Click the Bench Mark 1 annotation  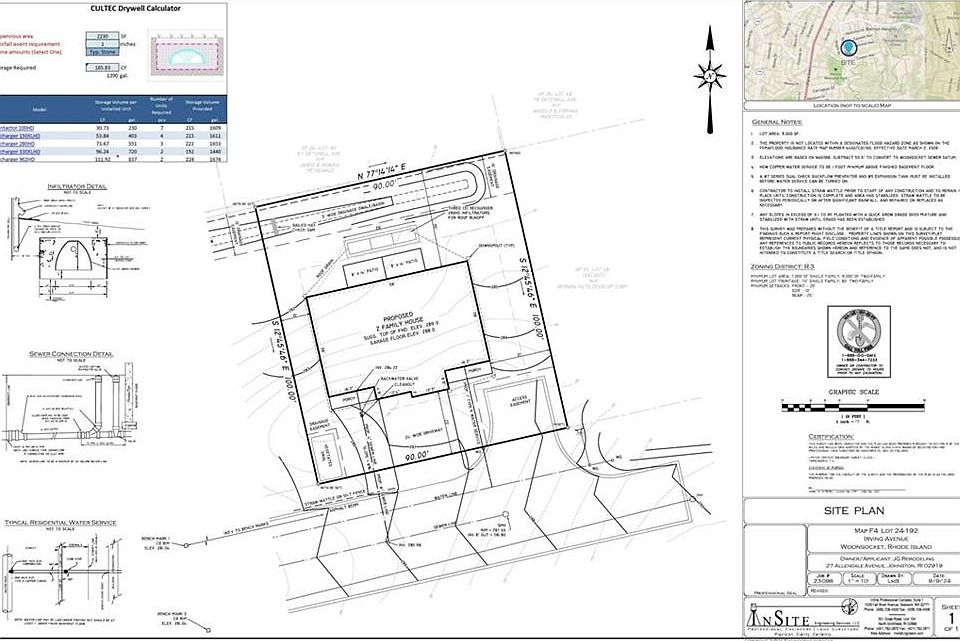(157, 542)
